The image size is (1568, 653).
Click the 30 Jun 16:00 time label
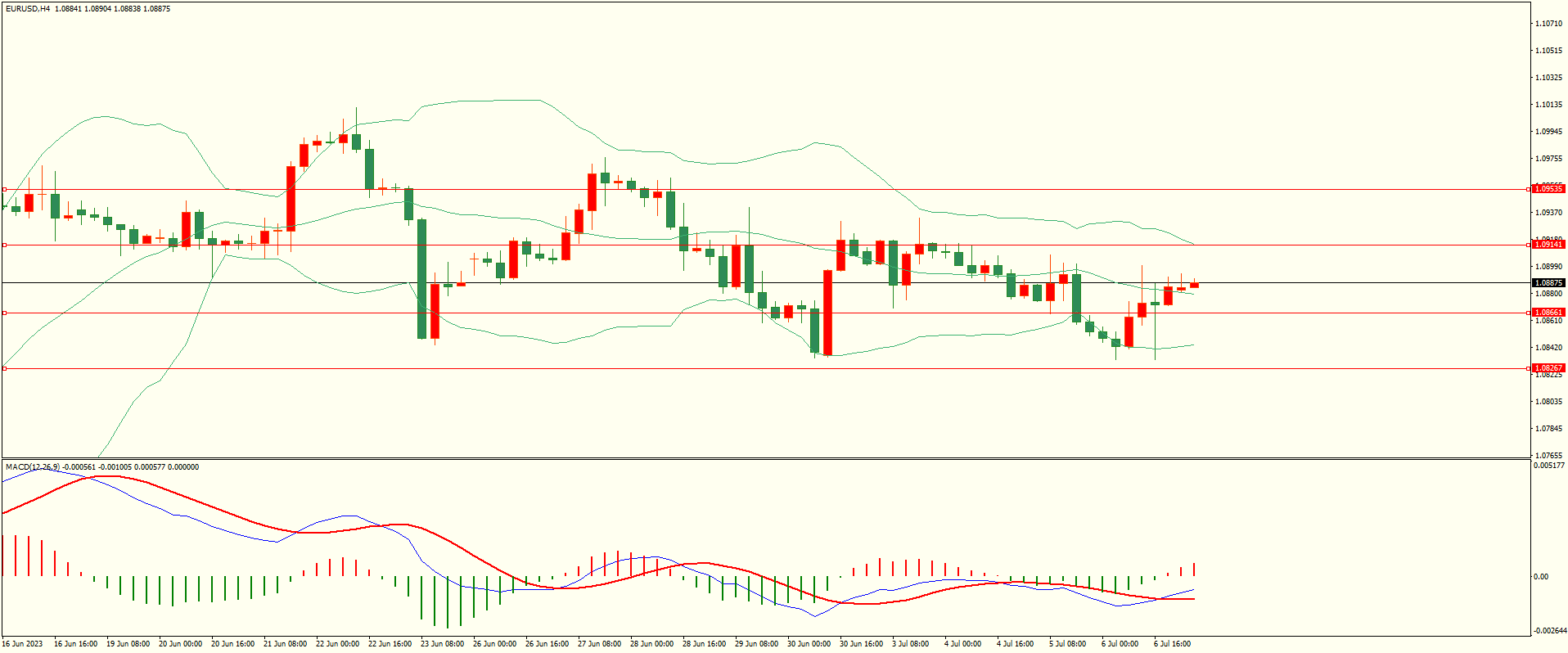pyautogui.click(x=861, y=644)
